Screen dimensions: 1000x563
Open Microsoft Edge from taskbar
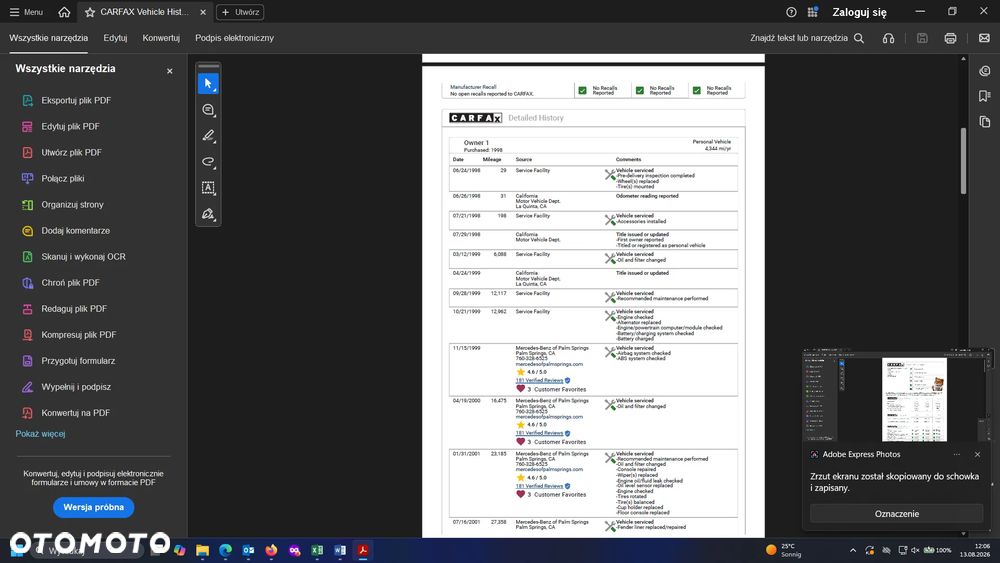click(226, 550)
